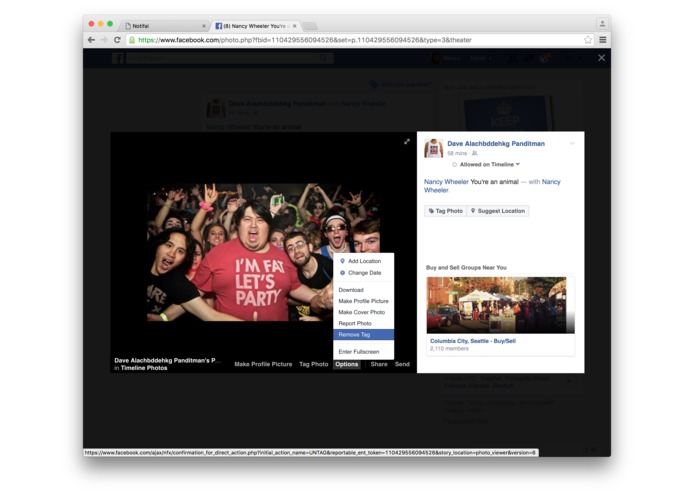Close the Notifai tab

pyautogui.click(x=203, y=26)
